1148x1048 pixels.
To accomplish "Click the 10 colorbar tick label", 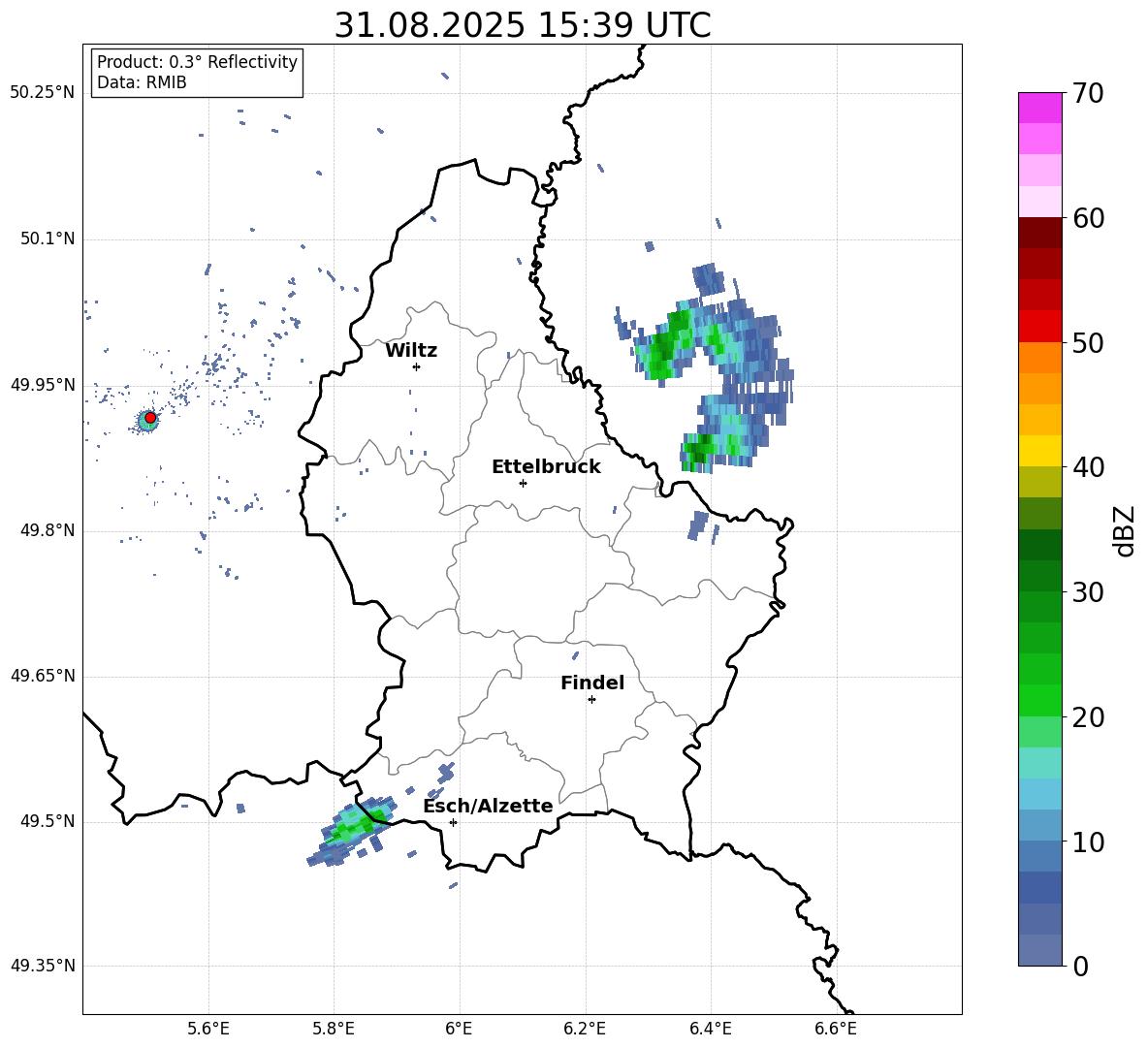I will 1088,842.
